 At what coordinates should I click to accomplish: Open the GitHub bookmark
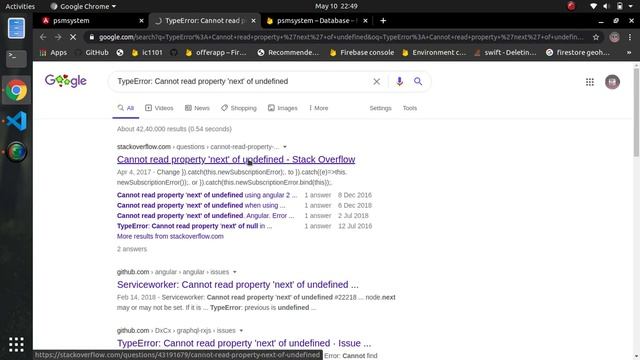pos(92,53)
